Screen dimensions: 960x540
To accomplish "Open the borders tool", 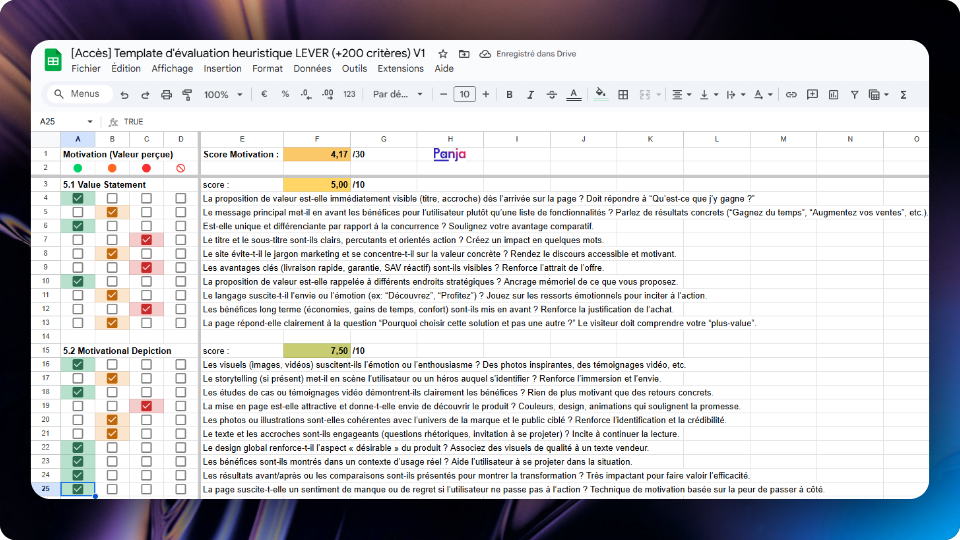I will click(x=623, y=95).
